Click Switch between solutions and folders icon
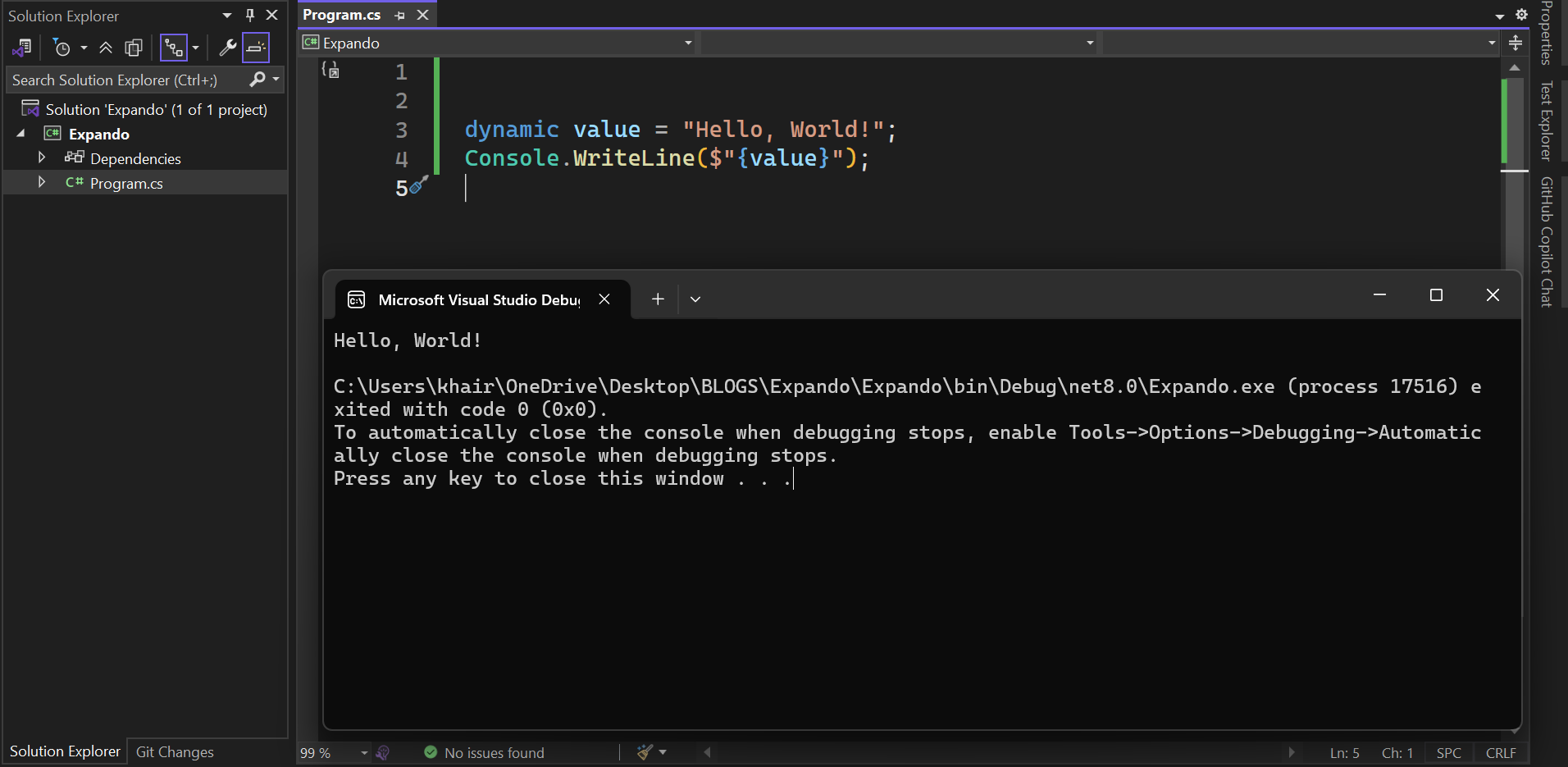 22,48
